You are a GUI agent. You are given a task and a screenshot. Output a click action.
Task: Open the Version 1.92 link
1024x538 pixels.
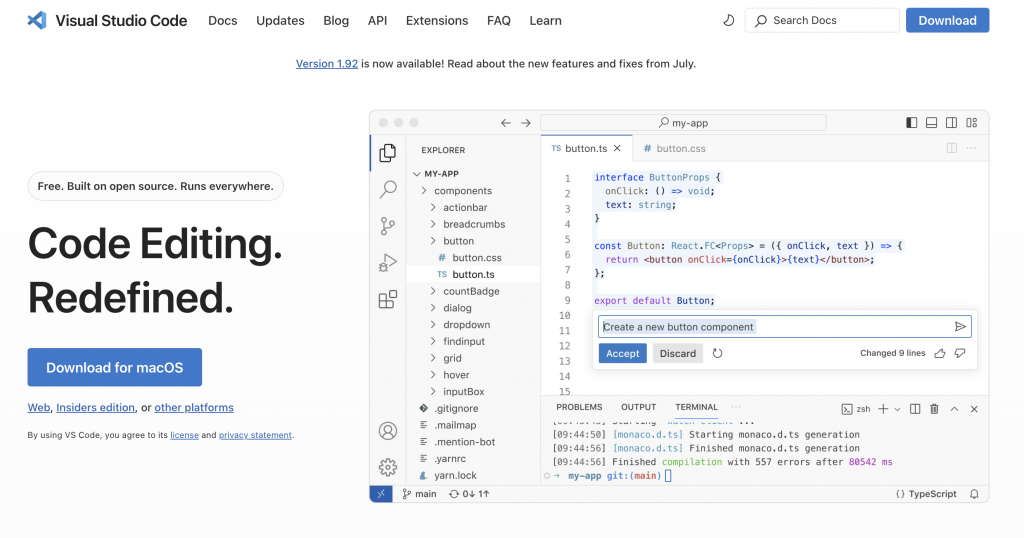click(x=327, y=63)
